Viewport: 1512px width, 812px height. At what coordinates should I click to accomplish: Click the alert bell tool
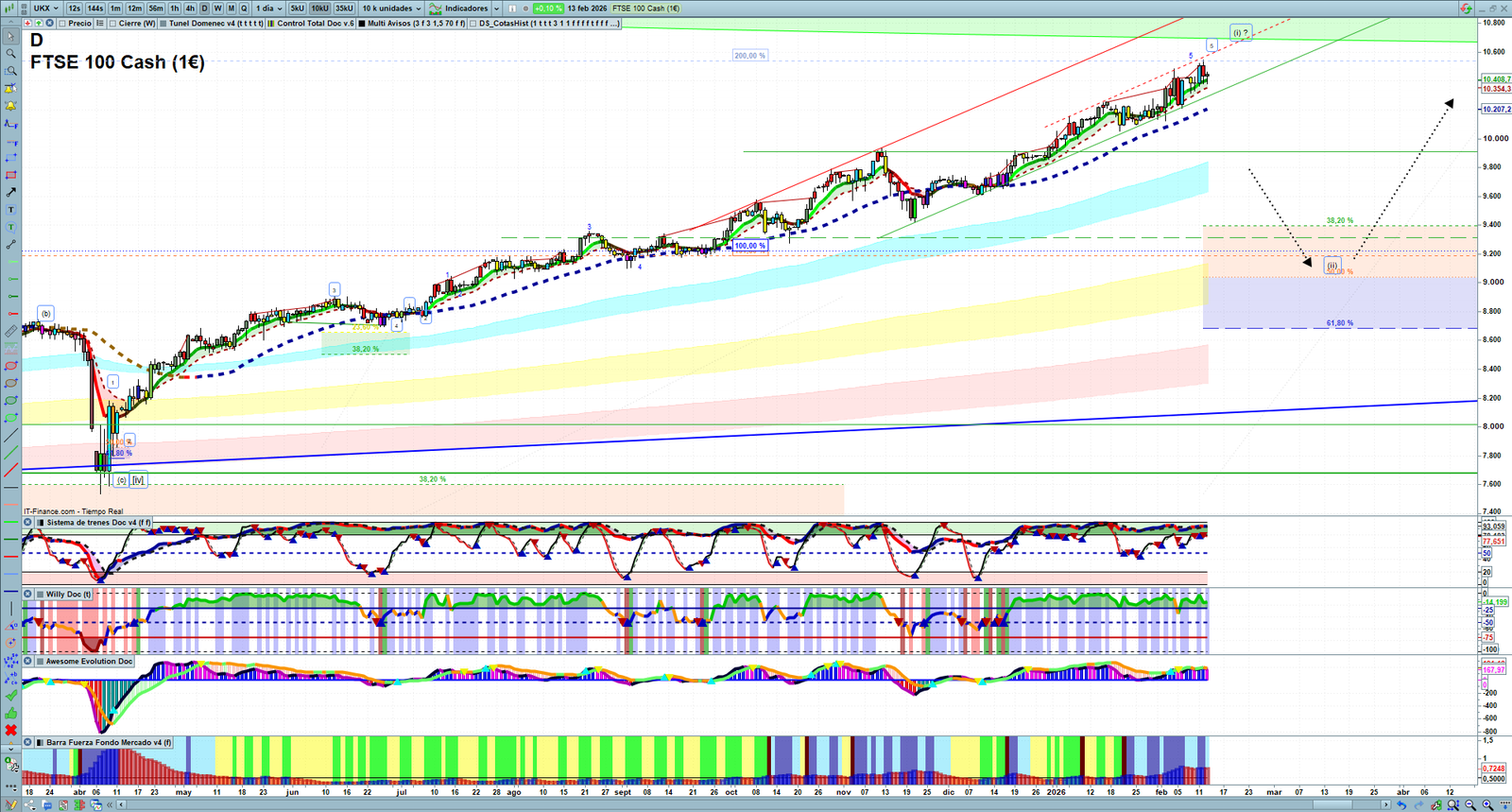tap(11, 106)
